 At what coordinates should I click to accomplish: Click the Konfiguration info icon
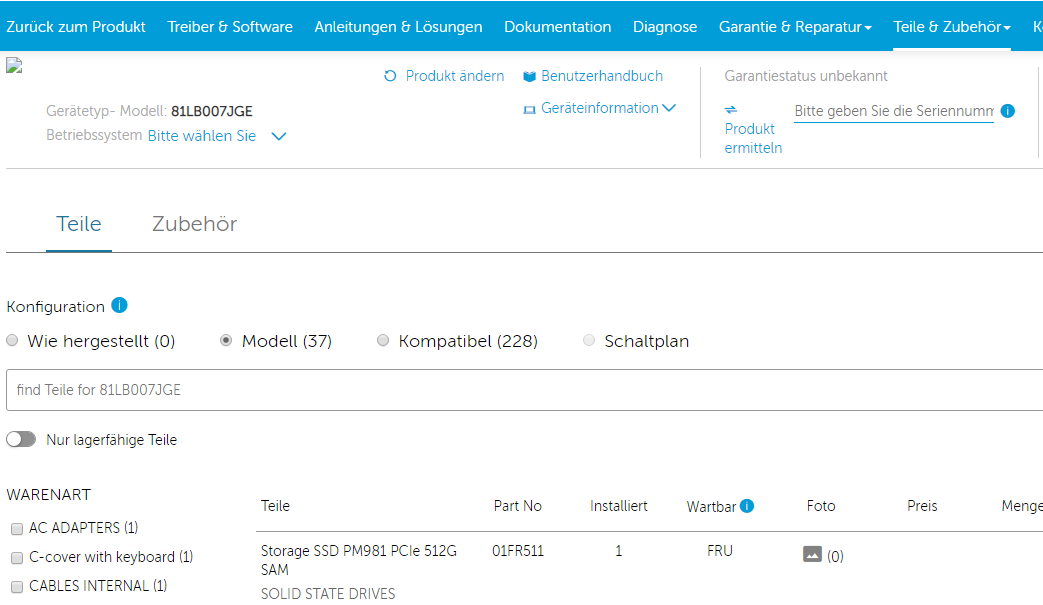[x=119, y=305]
